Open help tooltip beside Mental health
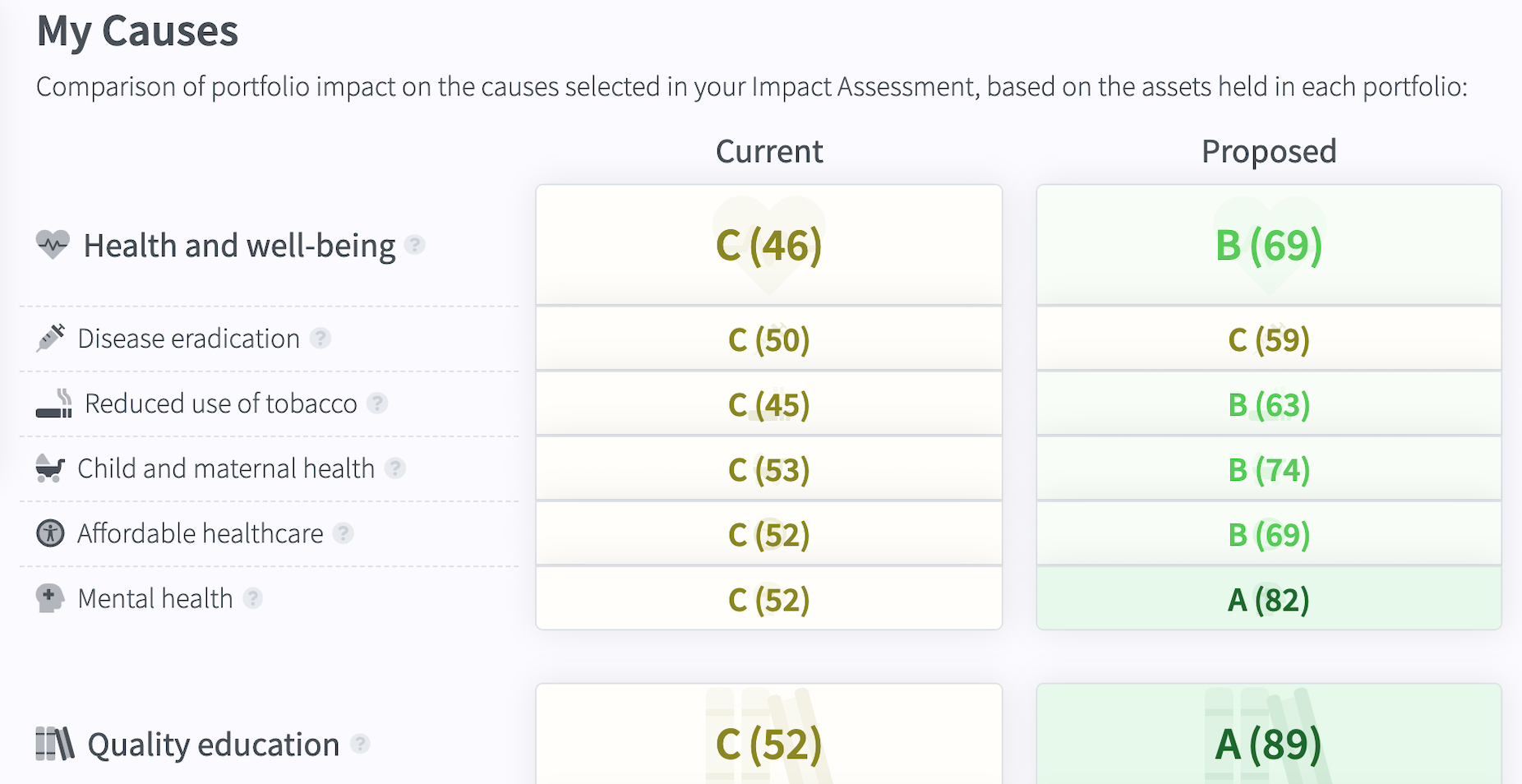Screen dimensions: 1522x784 253,598
